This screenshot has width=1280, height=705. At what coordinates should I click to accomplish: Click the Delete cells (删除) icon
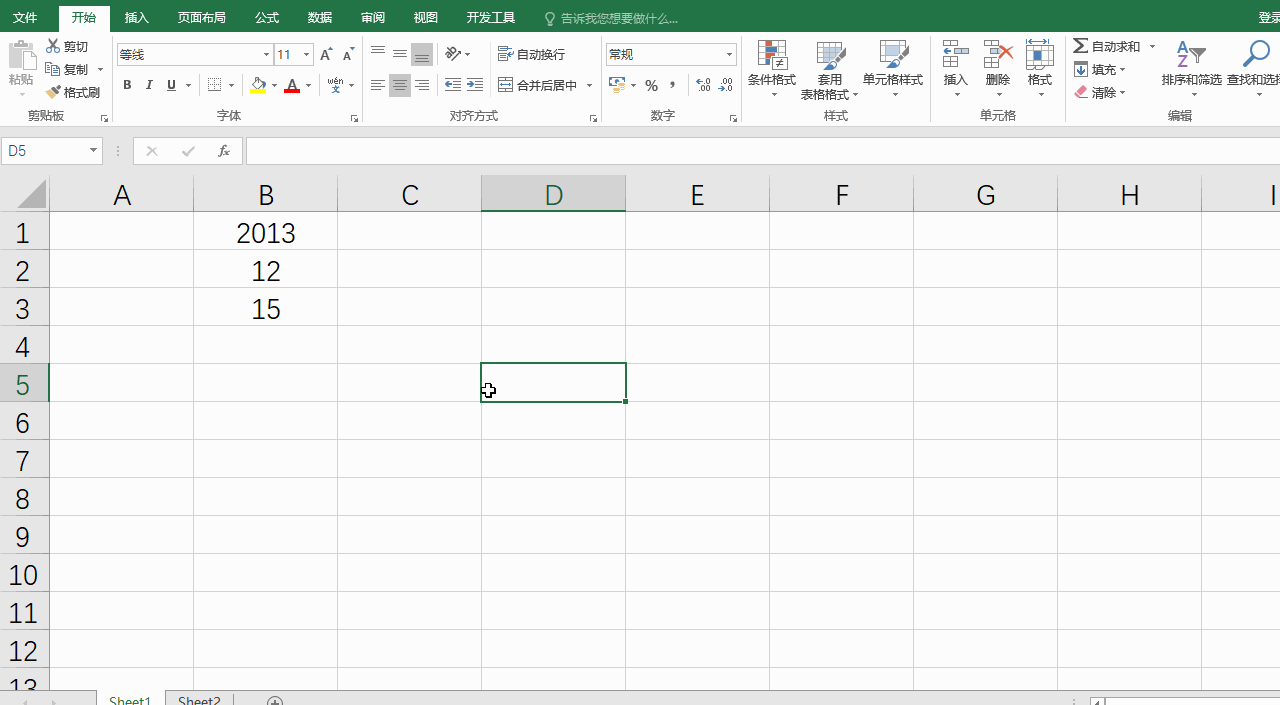click(x=998, y=54)
